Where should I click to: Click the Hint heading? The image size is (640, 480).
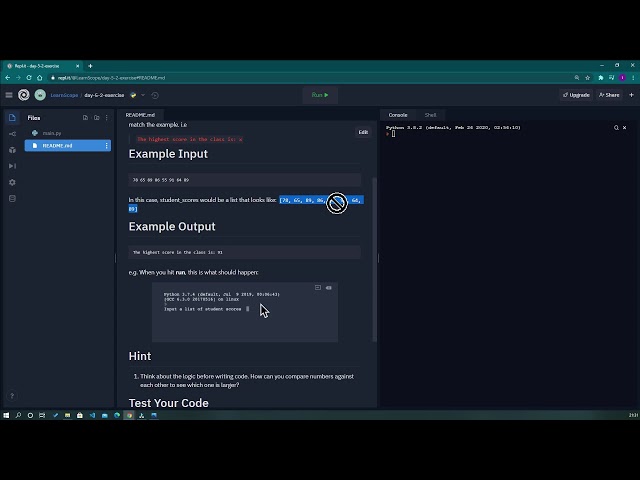140,356
